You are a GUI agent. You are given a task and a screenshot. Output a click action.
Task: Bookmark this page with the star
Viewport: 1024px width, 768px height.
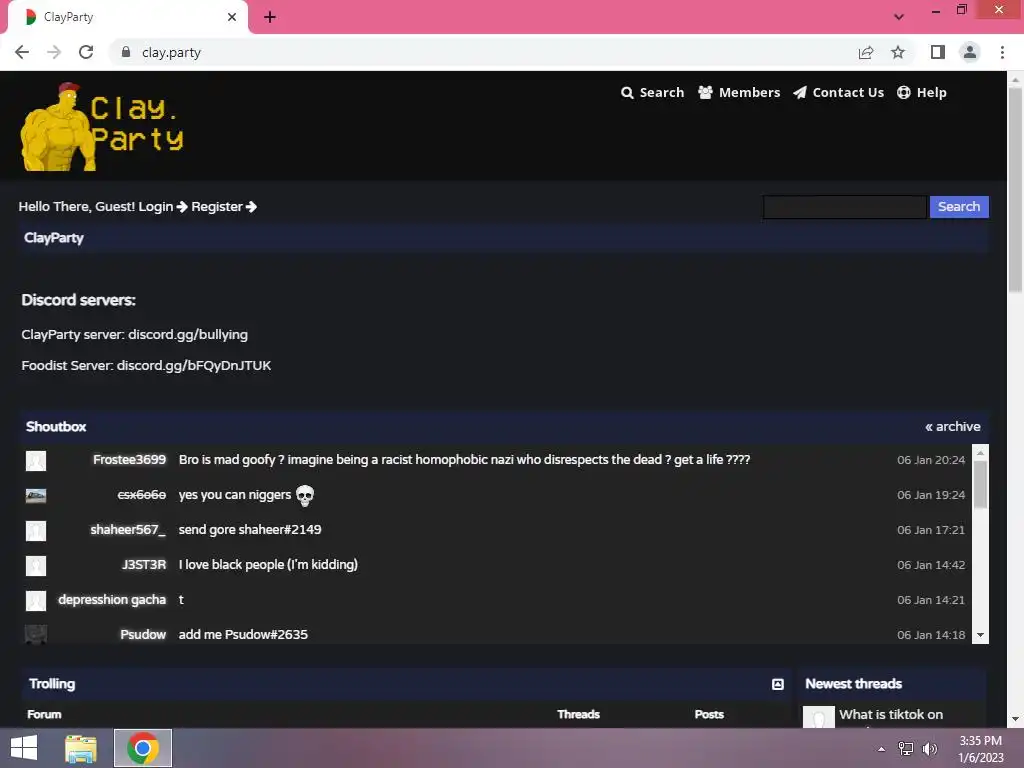click(x=898, y=52)
